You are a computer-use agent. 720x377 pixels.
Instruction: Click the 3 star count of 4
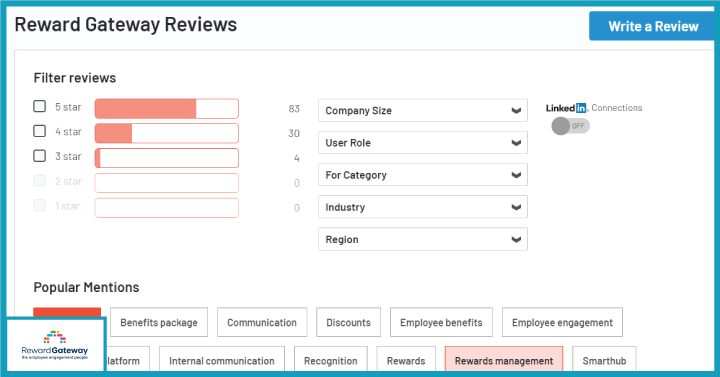coord(297,158)
